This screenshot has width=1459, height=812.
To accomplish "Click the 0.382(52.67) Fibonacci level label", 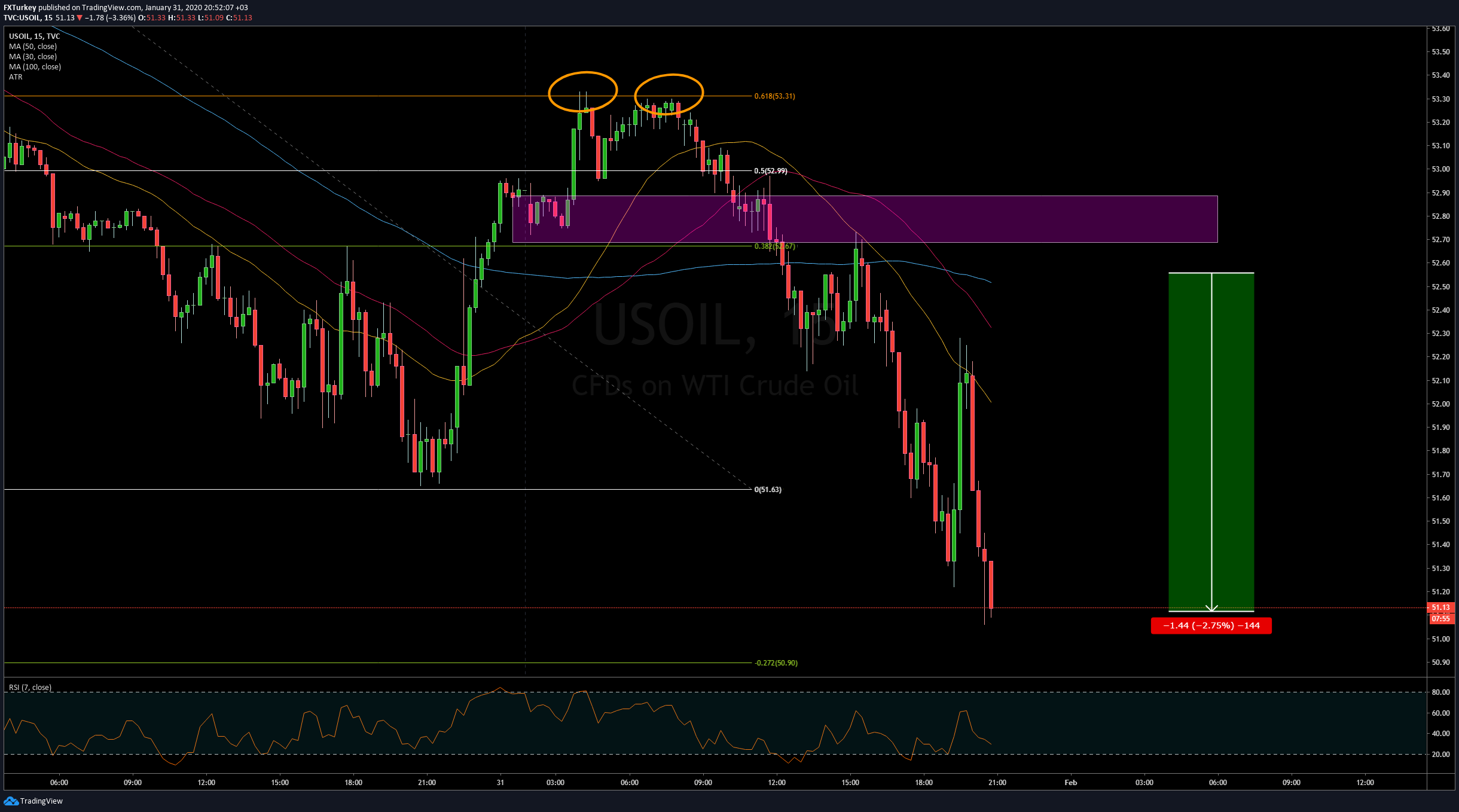I will [775, 246].
